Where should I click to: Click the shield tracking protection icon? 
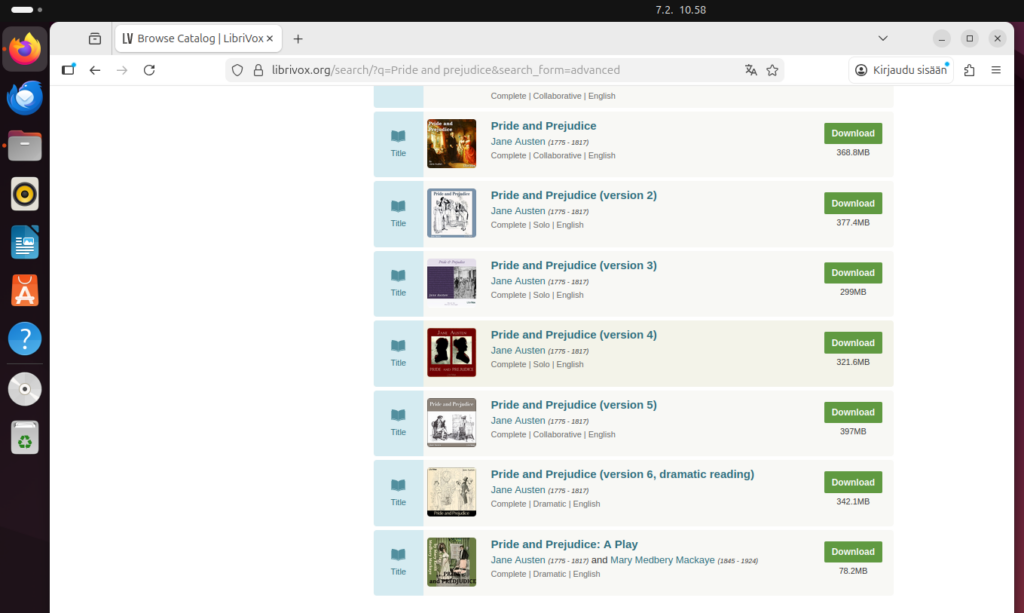point(237,70)
